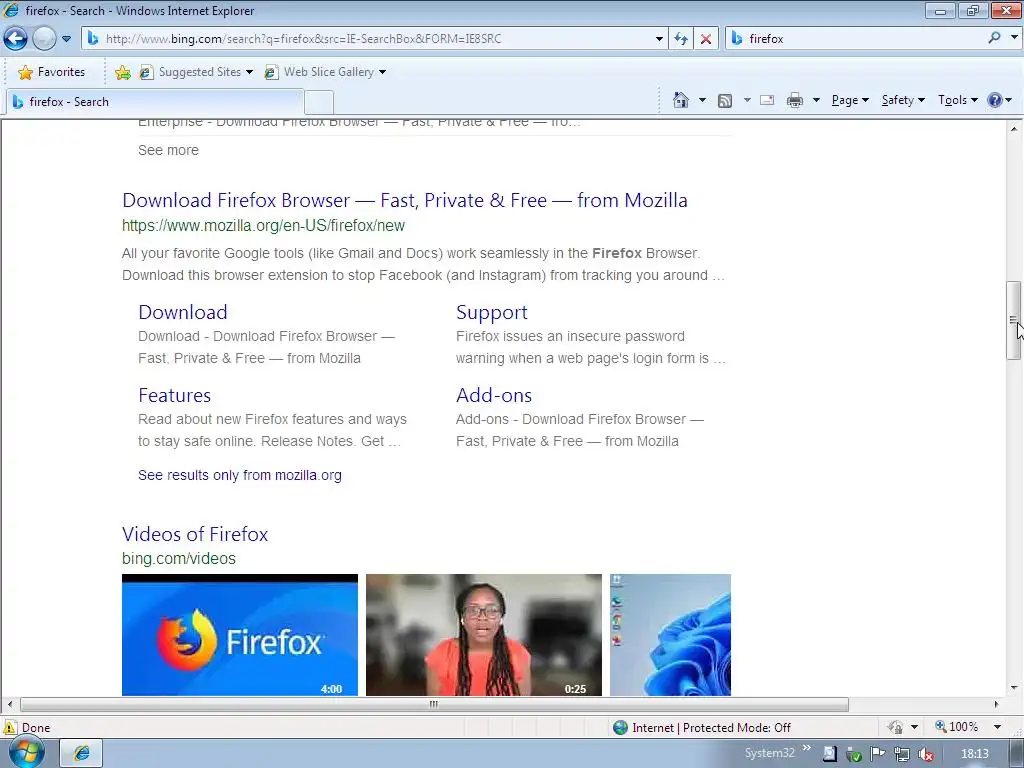
Task: Click the bing.com/videos text
Action: click(x=179, y=558)
